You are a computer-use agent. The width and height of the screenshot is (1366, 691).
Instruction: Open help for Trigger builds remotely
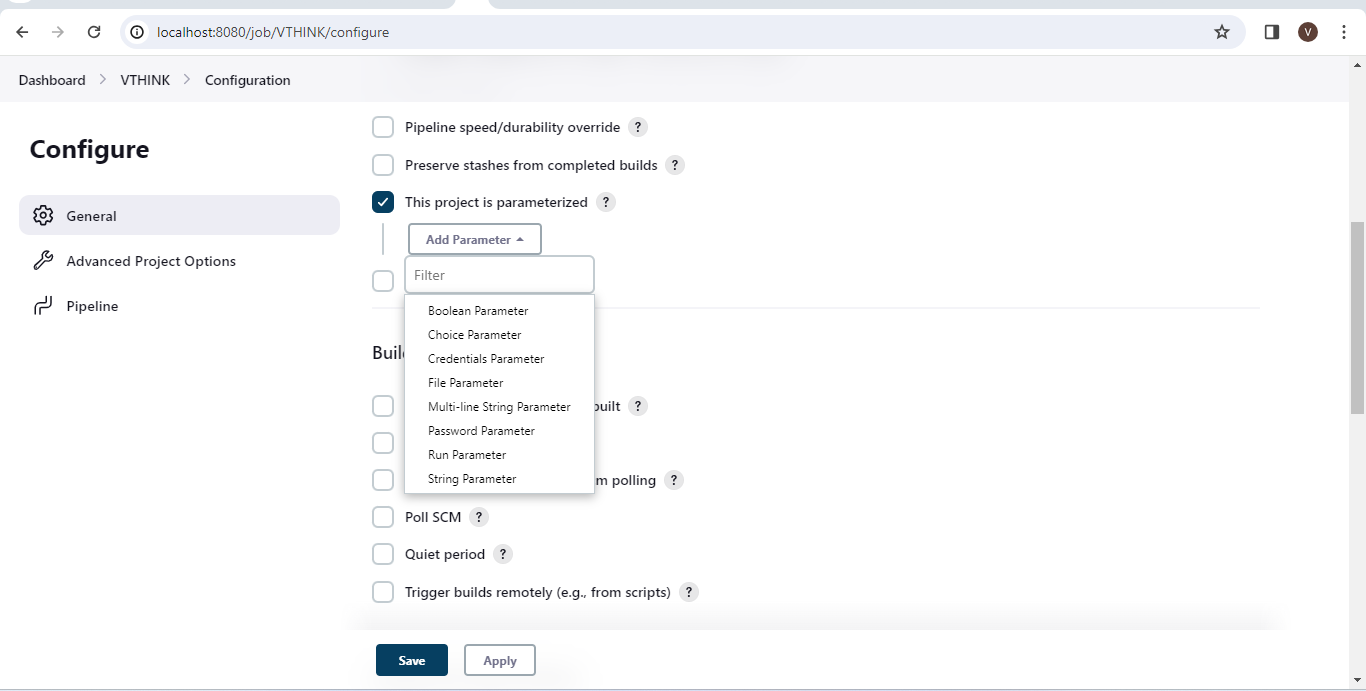point(688,592)
